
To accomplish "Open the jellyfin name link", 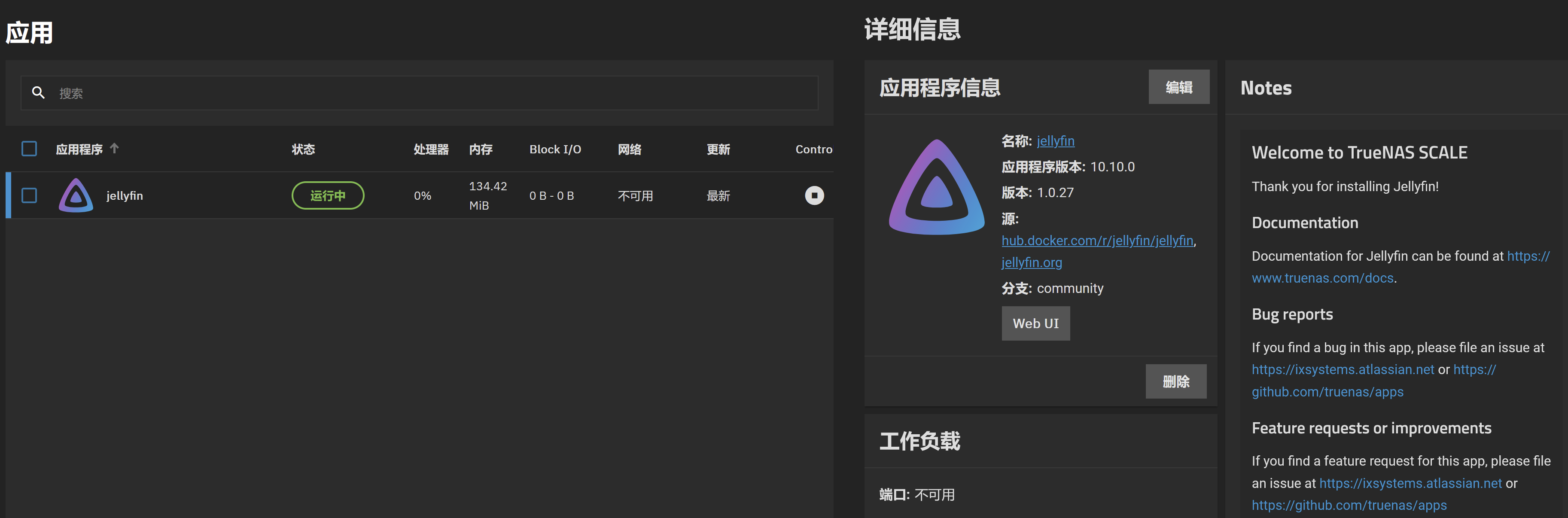I will [x=1056, y=141].
